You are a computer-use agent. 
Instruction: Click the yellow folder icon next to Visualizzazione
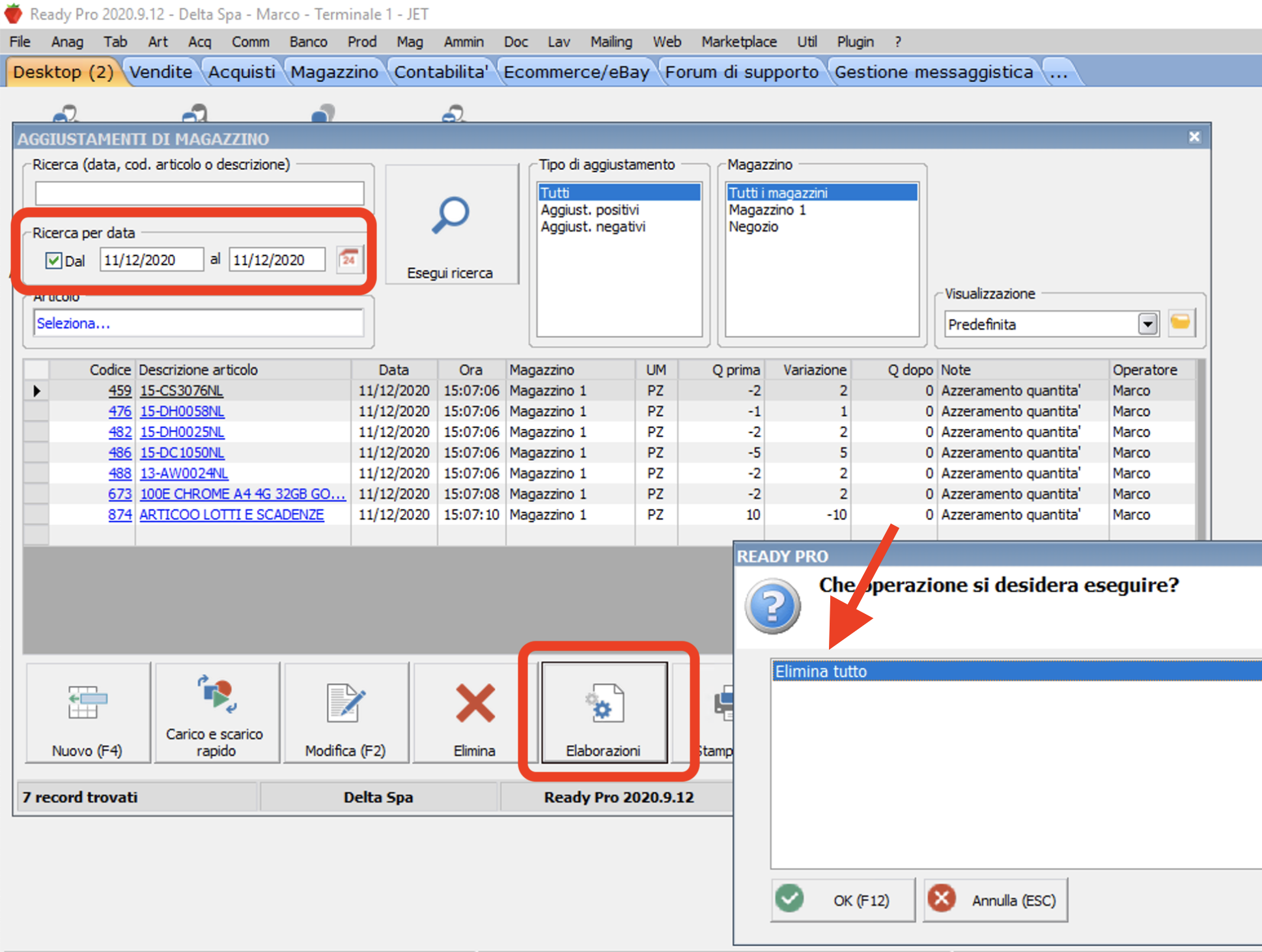(1181, 322)
